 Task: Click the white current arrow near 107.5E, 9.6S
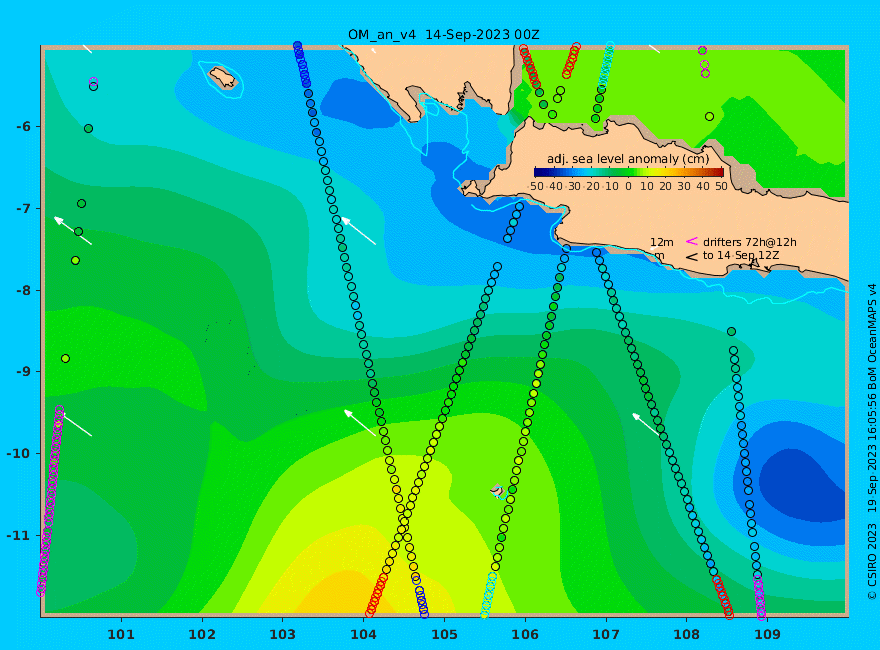pyautogui.click(x=647, y=425)
